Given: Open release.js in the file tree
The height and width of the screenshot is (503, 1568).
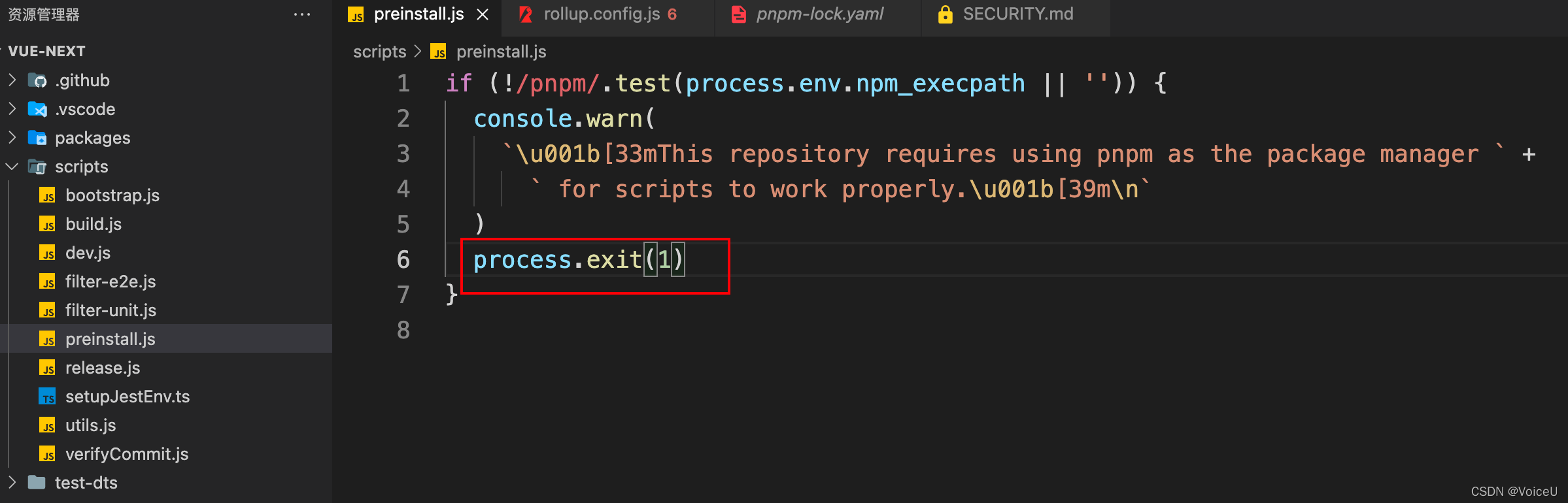Looking at the screenshot, I should coord(103,368).
